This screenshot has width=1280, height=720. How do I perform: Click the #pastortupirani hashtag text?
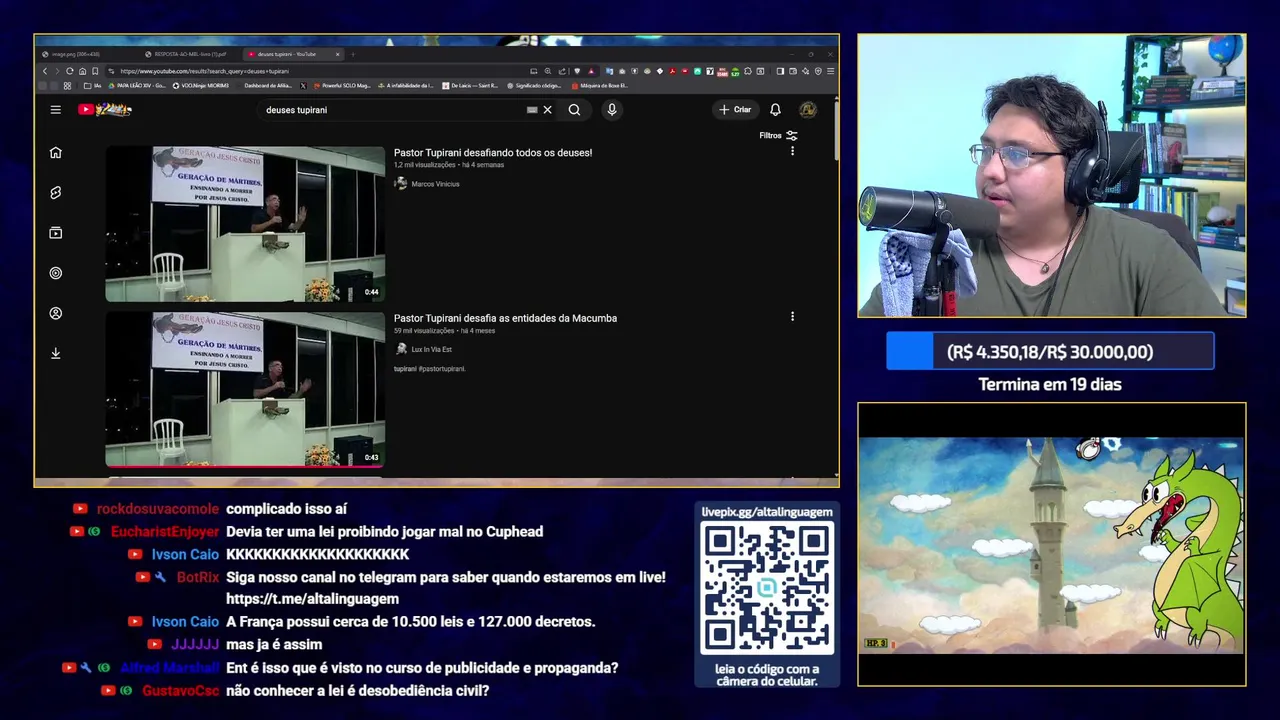[442, 369]
